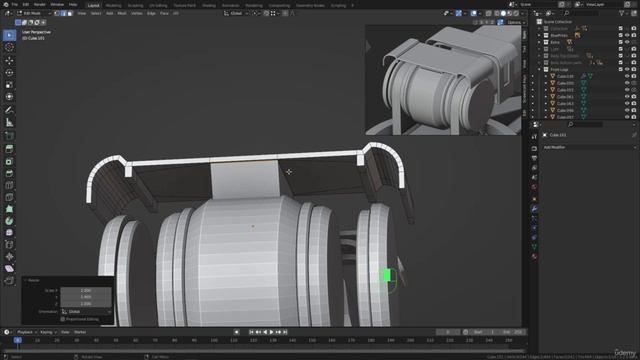Screen dimensions: 640x360
Task: Click the current frame marker in timeline
Action: coord(18,340)
